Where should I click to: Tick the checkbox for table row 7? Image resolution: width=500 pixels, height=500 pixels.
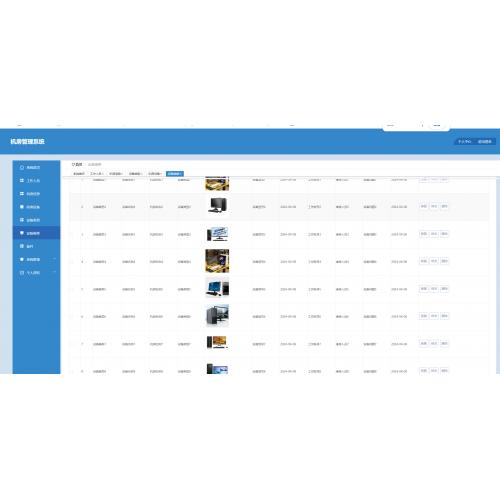[x=72, y=344]
